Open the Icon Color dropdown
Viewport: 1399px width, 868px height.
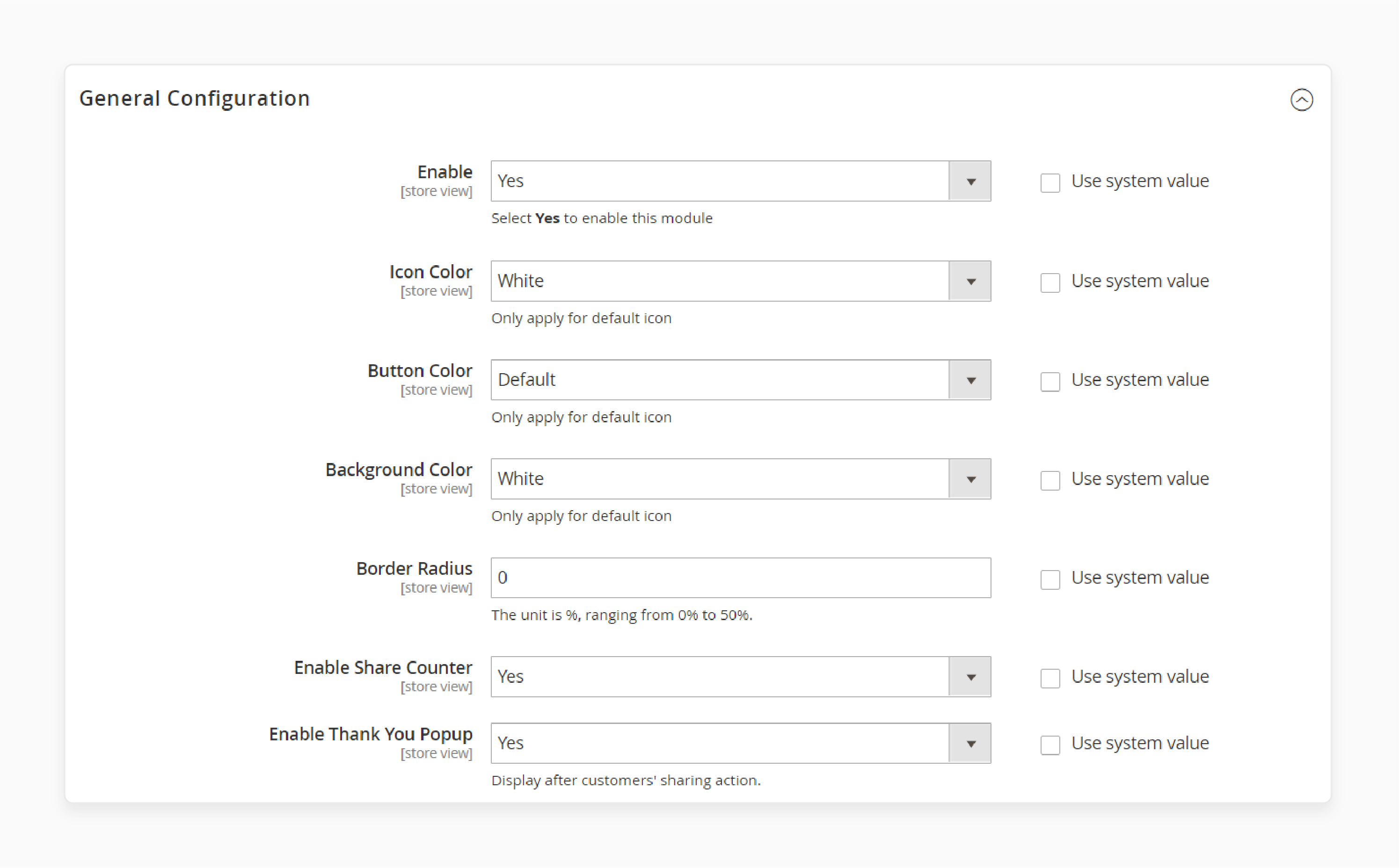click(x=970, y=280)
